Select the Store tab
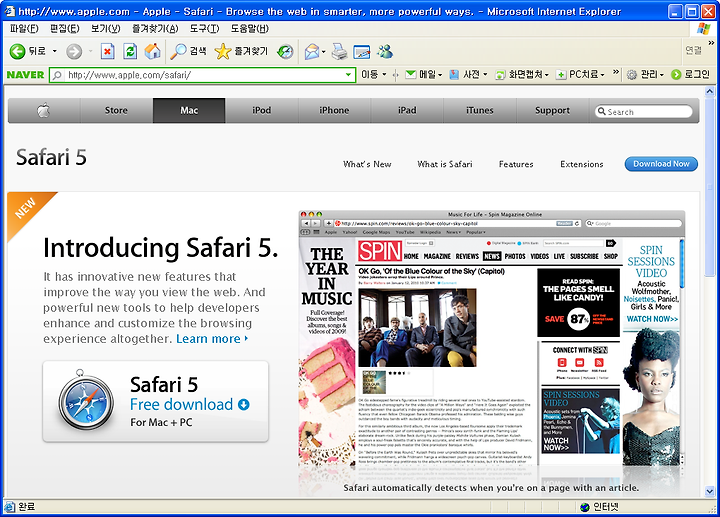The width and height of the screenshot is (720, 517). (116, 110)
